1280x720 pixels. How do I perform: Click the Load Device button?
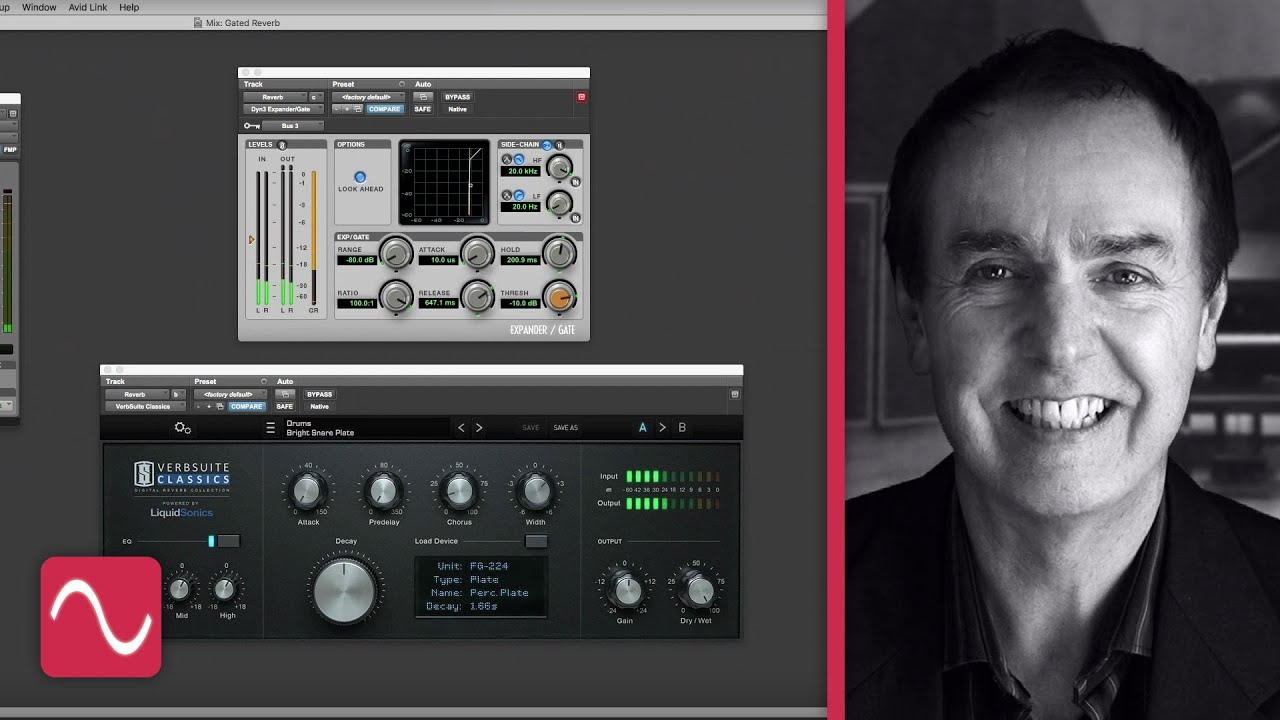[536, 541]
